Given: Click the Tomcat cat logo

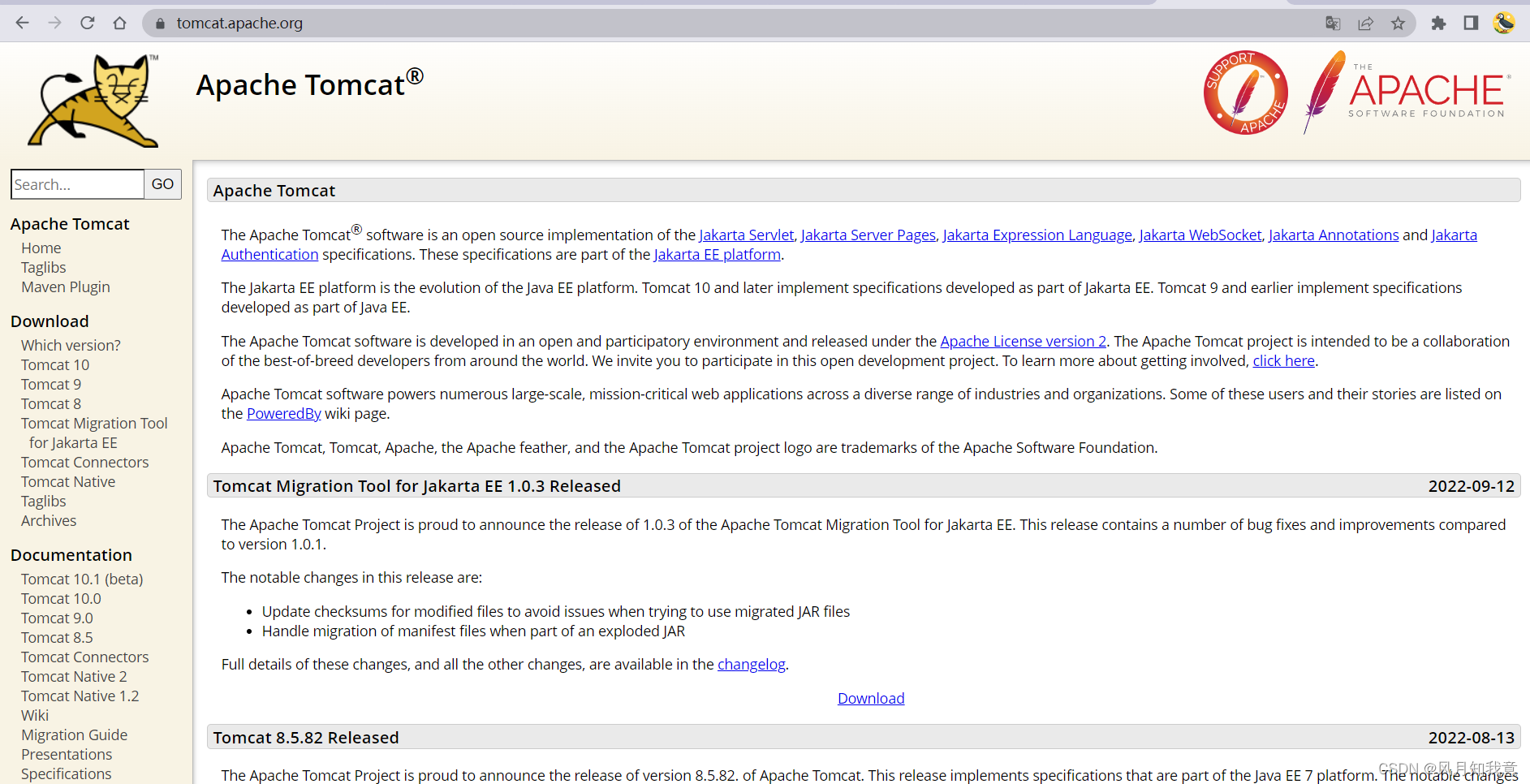Looking at the screenshot, I should pos(94,101).
